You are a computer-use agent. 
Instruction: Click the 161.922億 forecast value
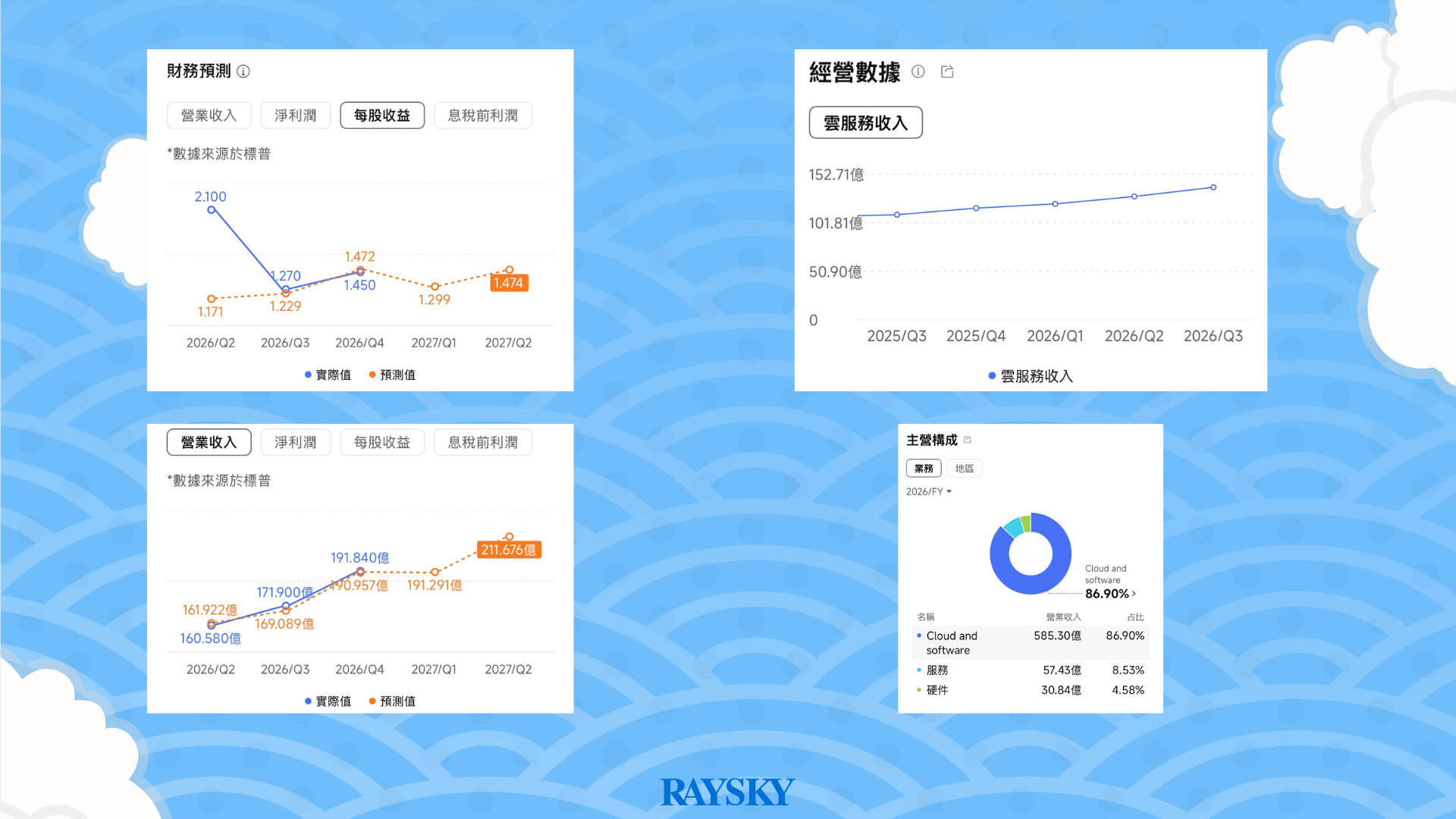click(x=210, y=610)
